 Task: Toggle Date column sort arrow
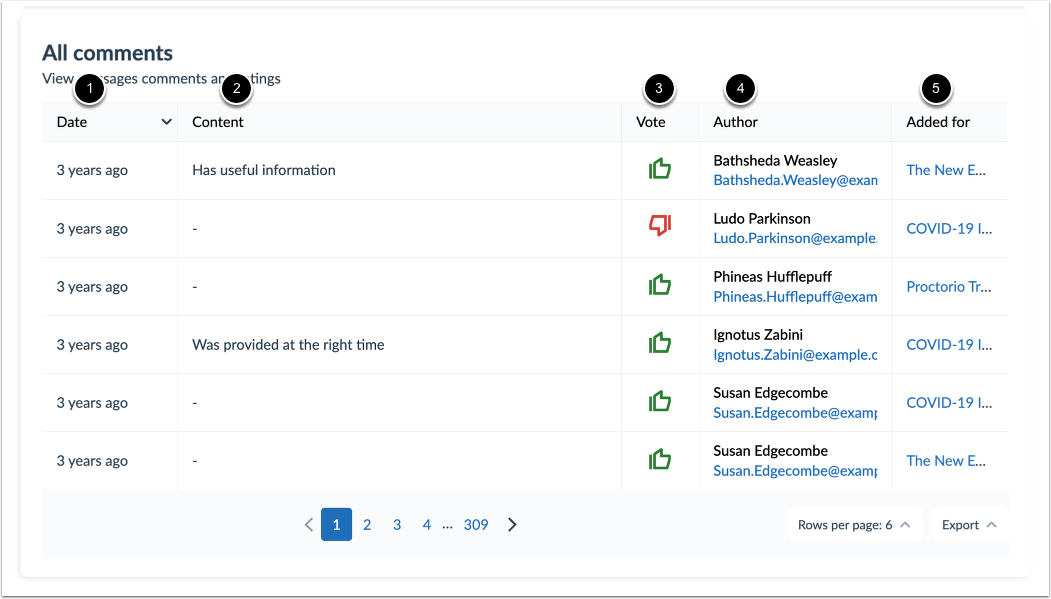(166, 122)
